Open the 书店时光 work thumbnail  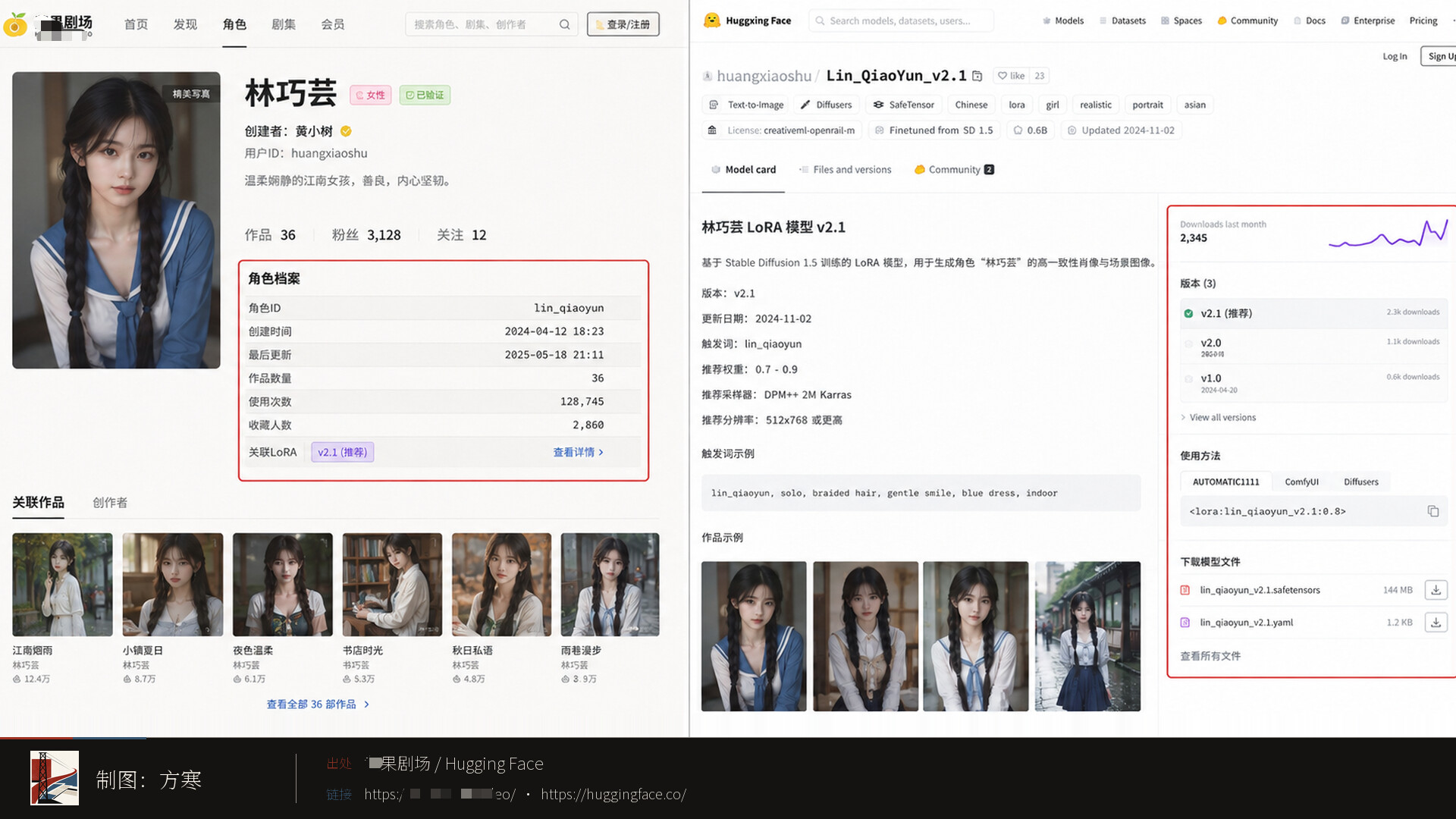pos(392,585)
